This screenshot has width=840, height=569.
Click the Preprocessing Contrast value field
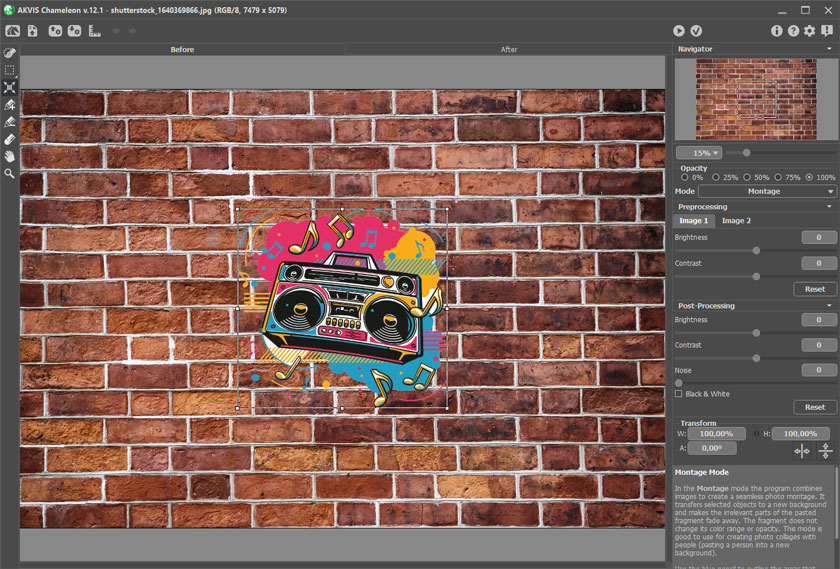coord(819,263)
